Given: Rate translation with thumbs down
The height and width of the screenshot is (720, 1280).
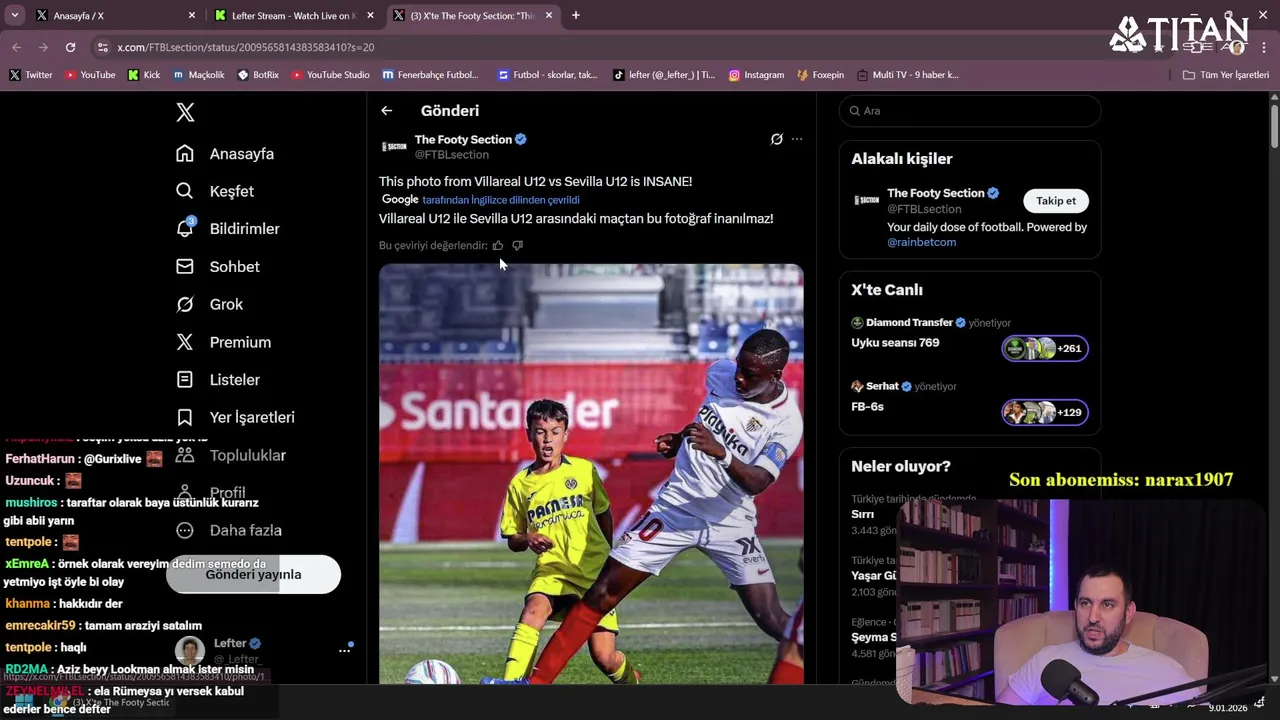Looking at the screenshot, I should coord(517,245).
